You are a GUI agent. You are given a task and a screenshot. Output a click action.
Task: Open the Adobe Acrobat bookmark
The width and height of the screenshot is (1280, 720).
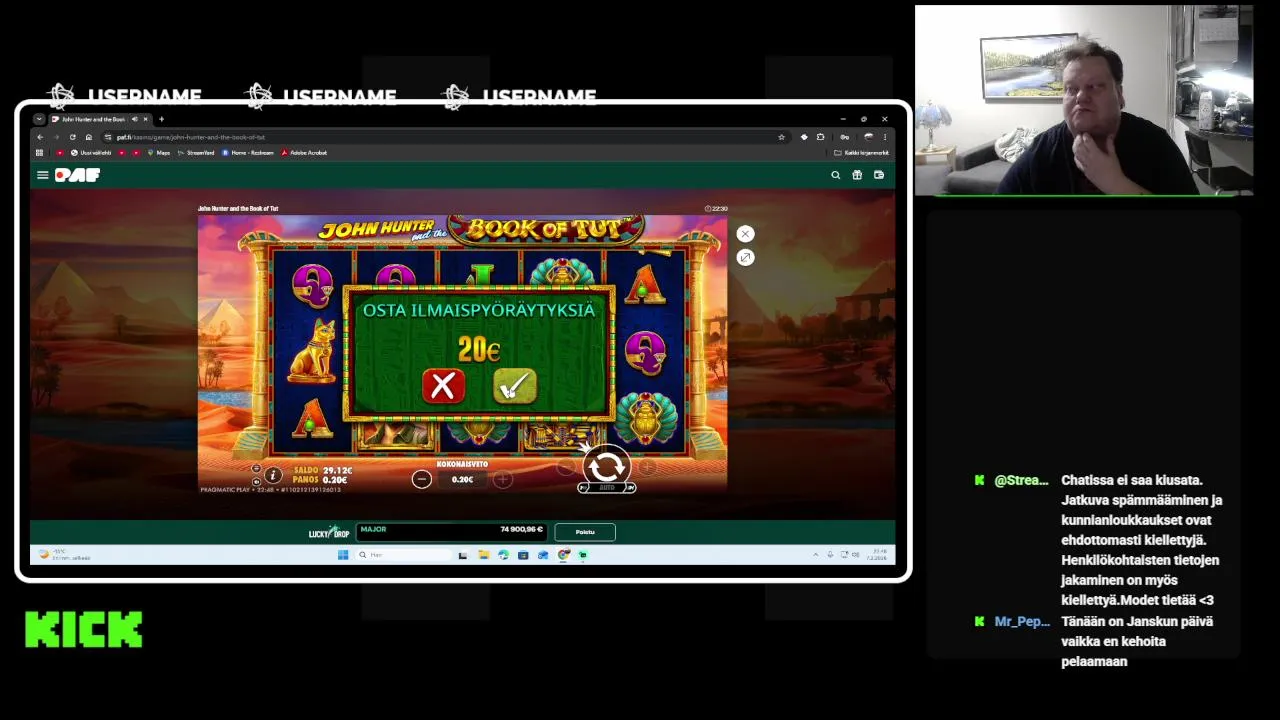tap(304, 153)
